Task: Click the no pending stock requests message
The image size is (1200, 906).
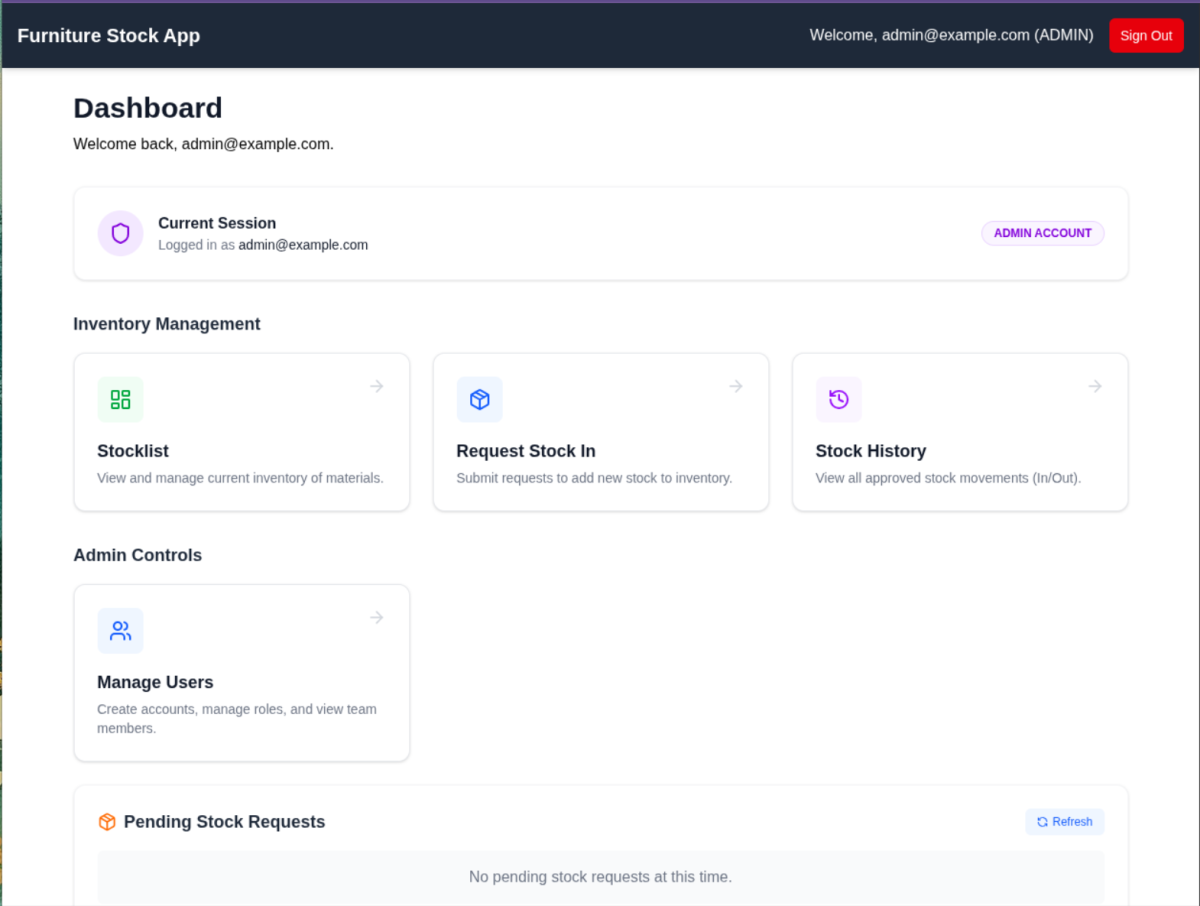Action: coord(600,877)
